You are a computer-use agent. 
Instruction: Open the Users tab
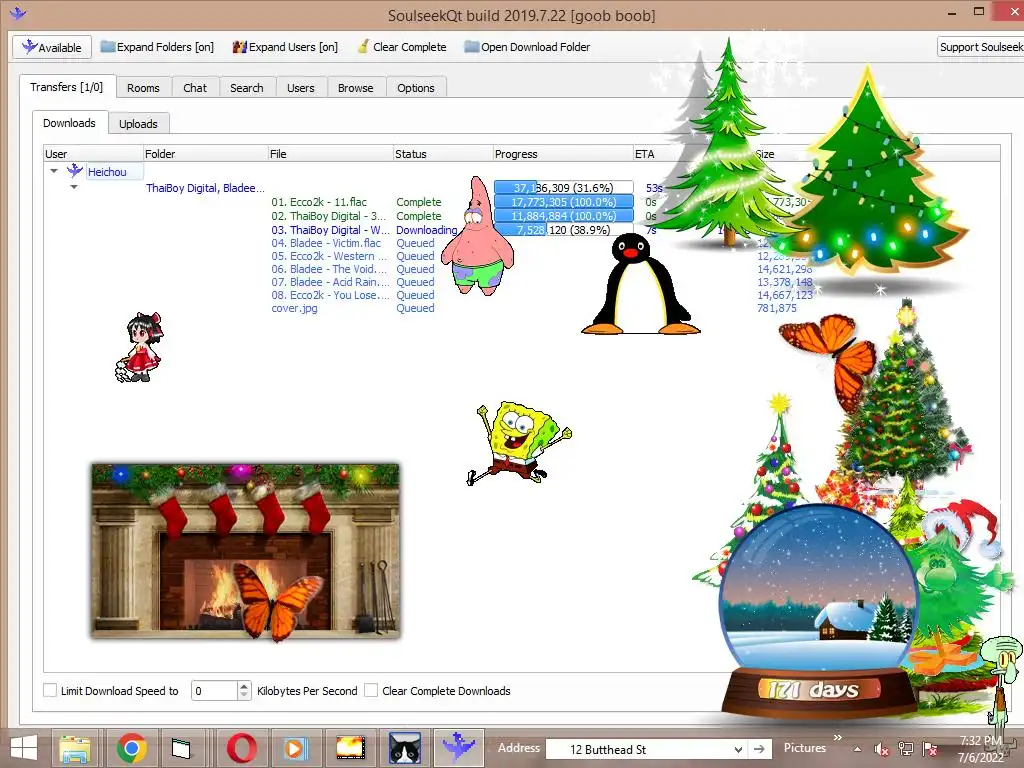point(301,88)
